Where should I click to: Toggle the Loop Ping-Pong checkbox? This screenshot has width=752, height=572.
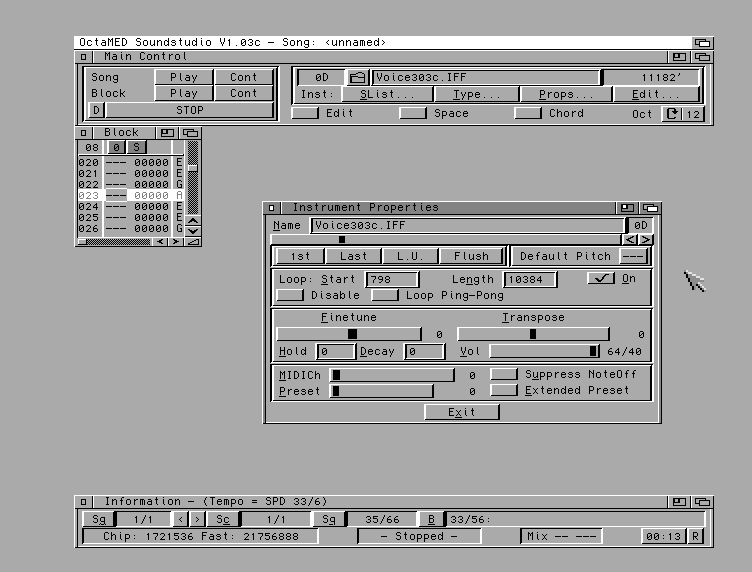pos(385,295)
